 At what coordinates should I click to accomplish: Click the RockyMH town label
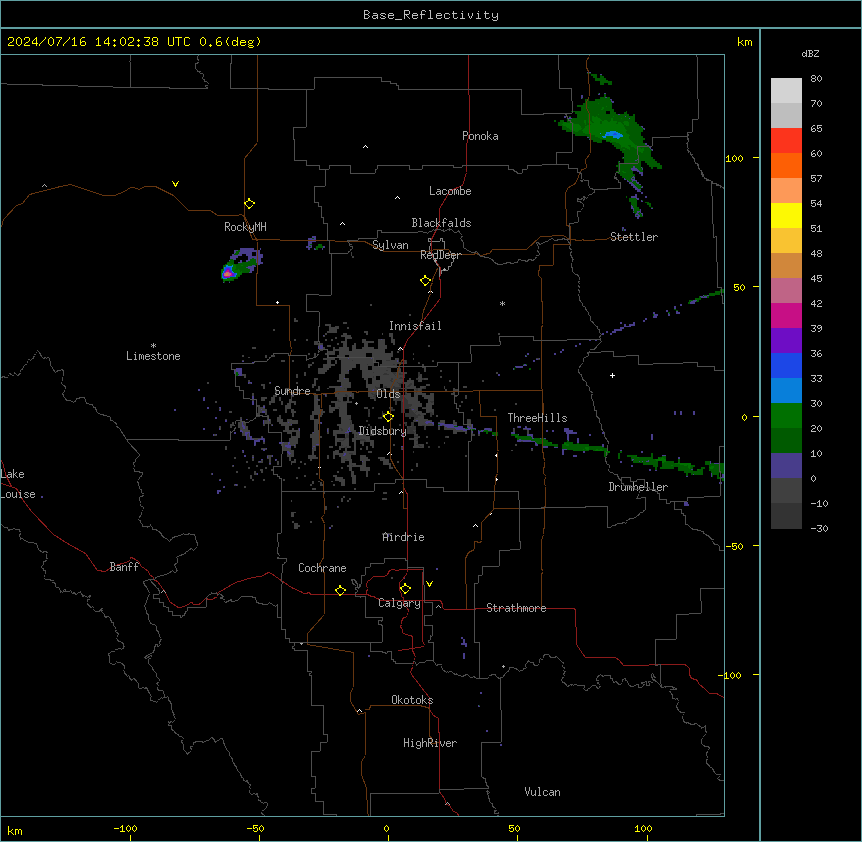pos(245,226)
